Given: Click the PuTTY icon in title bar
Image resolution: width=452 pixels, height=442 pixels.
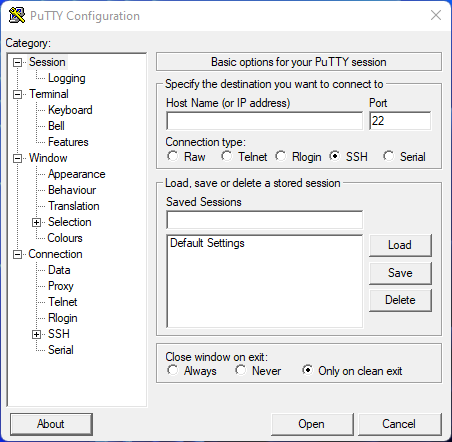Looking at the screenshot, I should pos(17,15).
